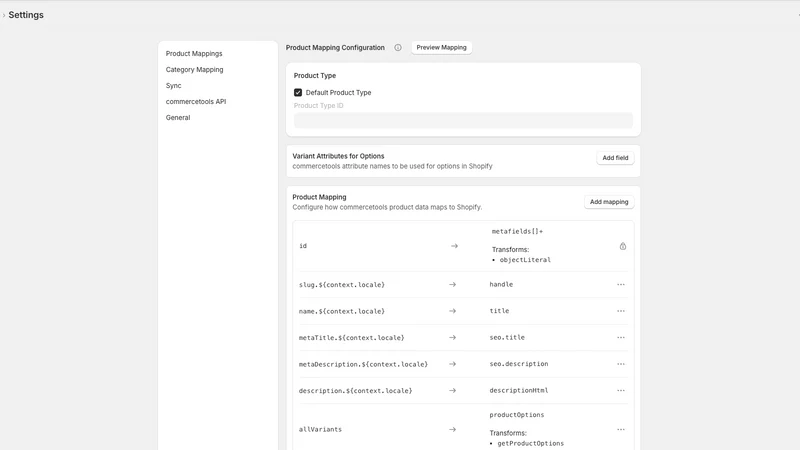Click the Preview Mapping button
This screenshot has height=450, width=800.
441,47
